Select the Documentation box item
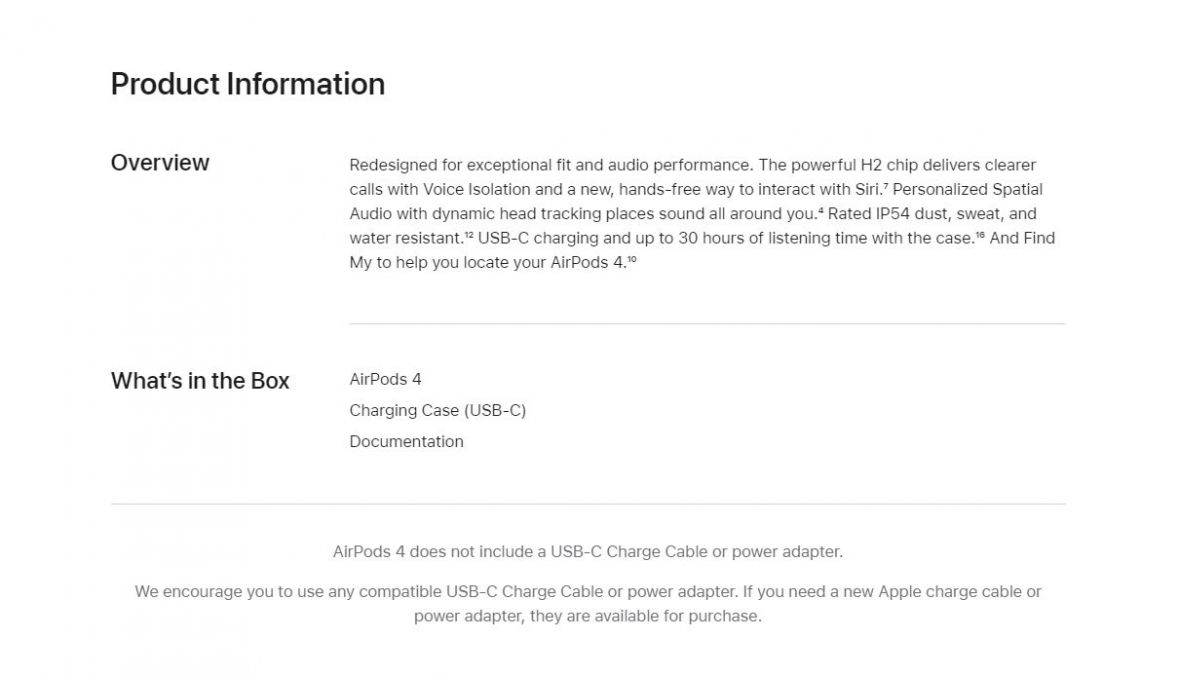 [x=406, y=442]
